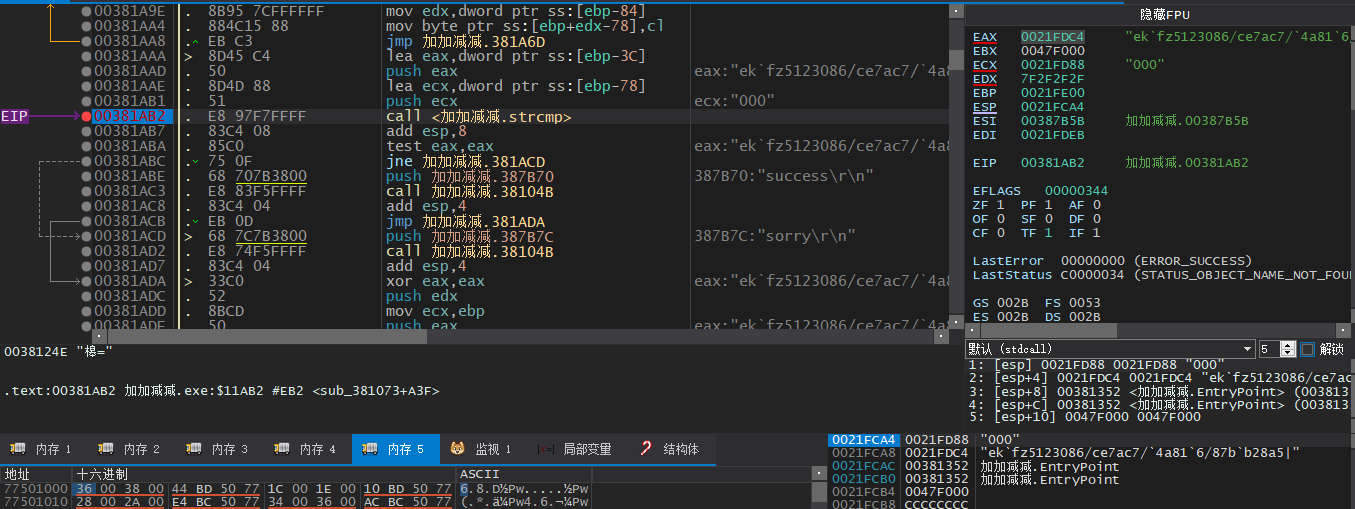
Task: Click the 监视 1 watch tab icon
Action: (457, 449)
